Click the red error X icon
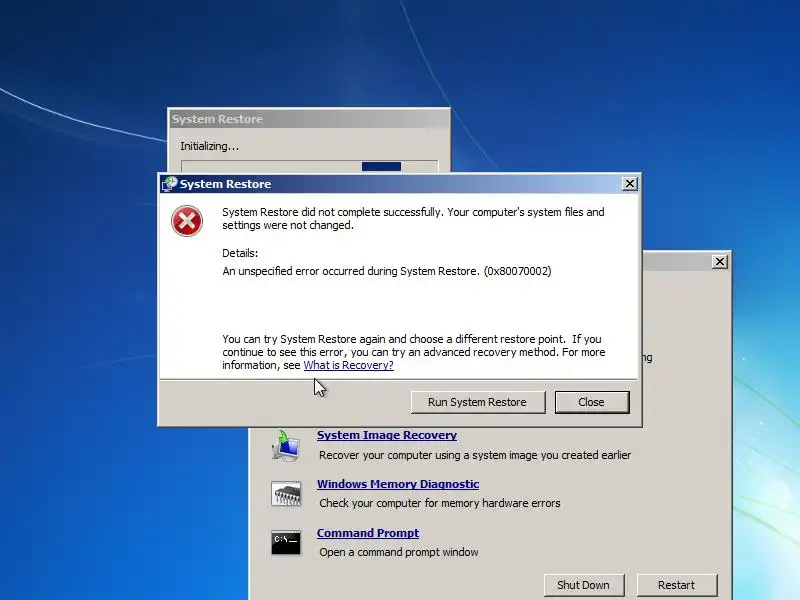The width and height of the screenshot is (800, 600). 187,221
